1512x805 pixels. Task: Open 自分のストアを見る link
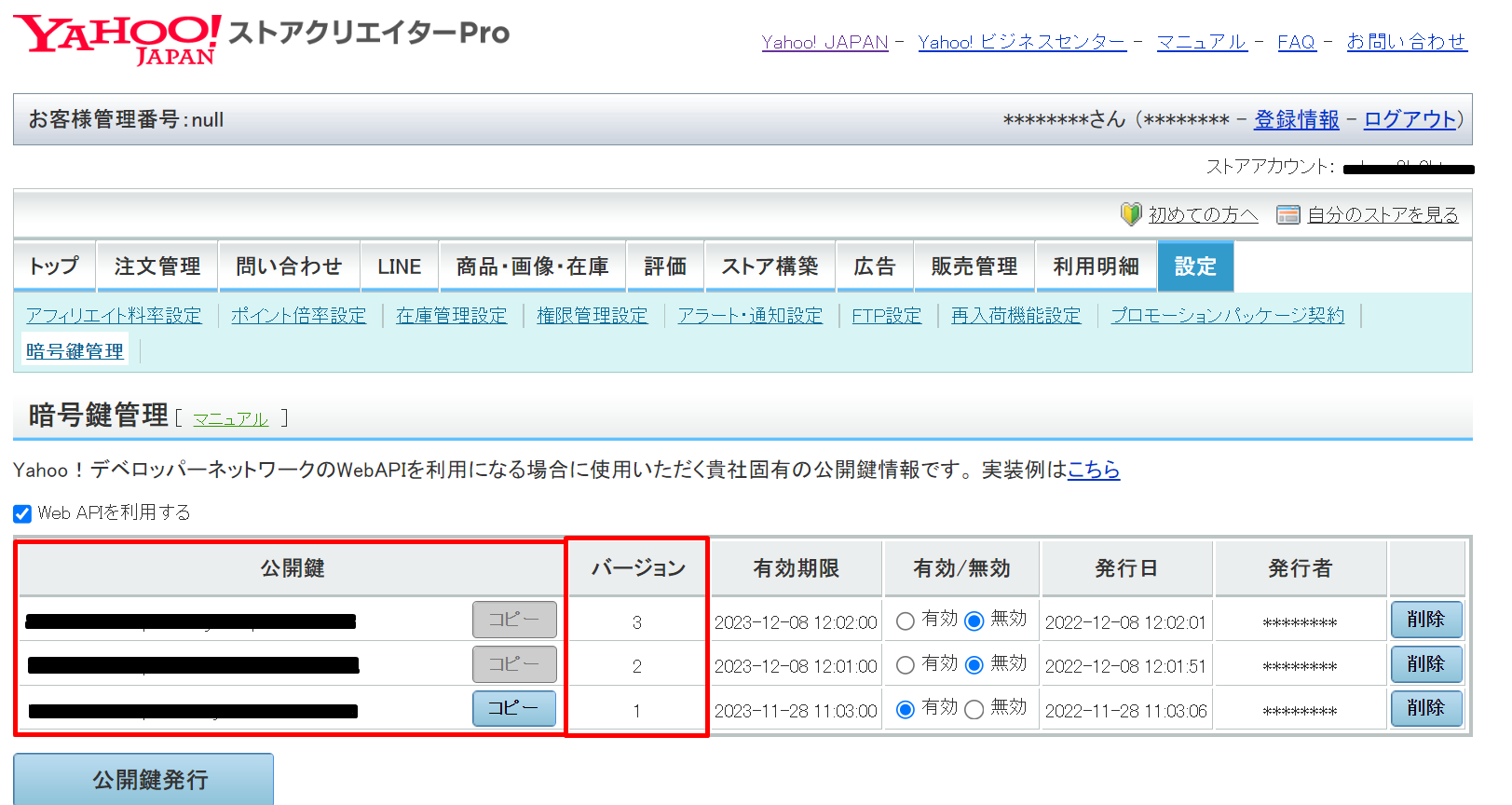click(x=1383, y=215)
